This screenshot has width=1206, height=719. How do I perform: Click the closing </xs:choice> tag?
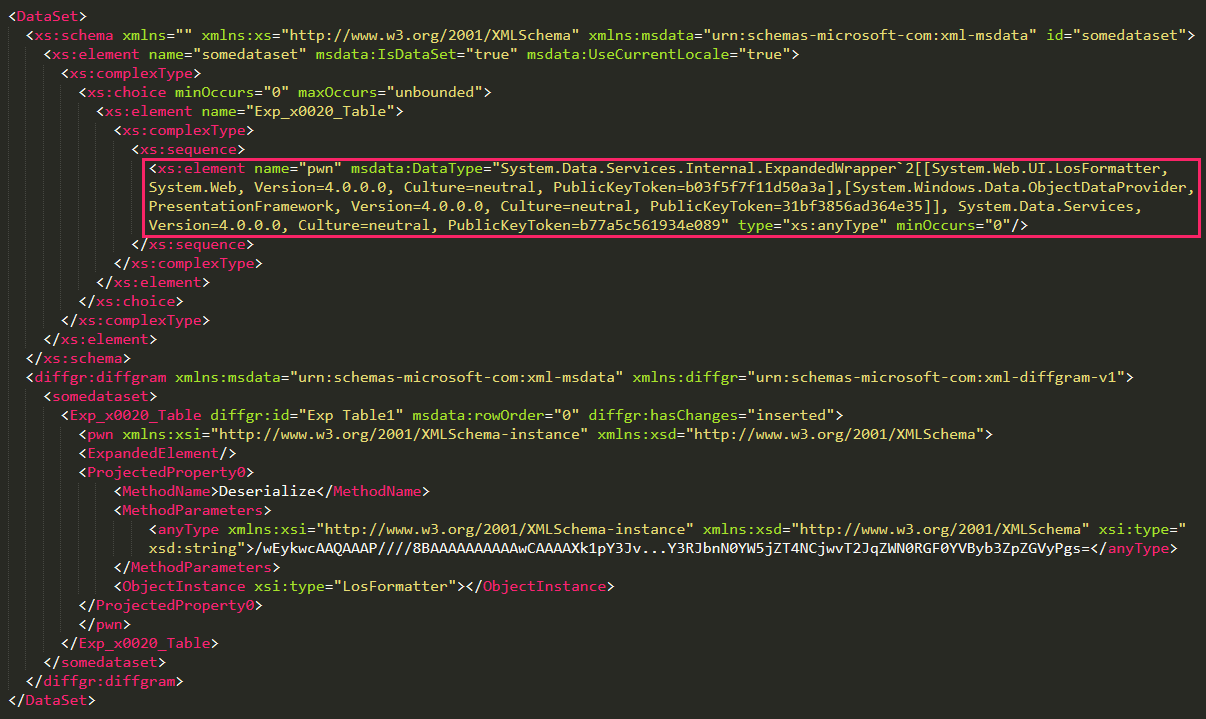point(131,301)
